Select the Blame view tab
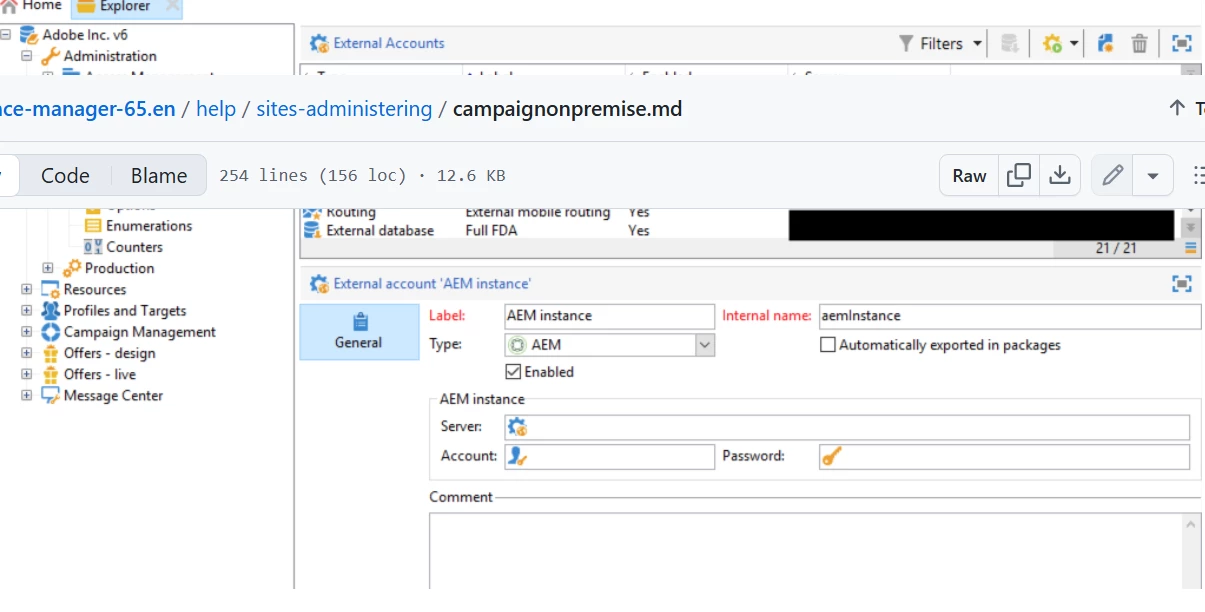 [158, 175]
